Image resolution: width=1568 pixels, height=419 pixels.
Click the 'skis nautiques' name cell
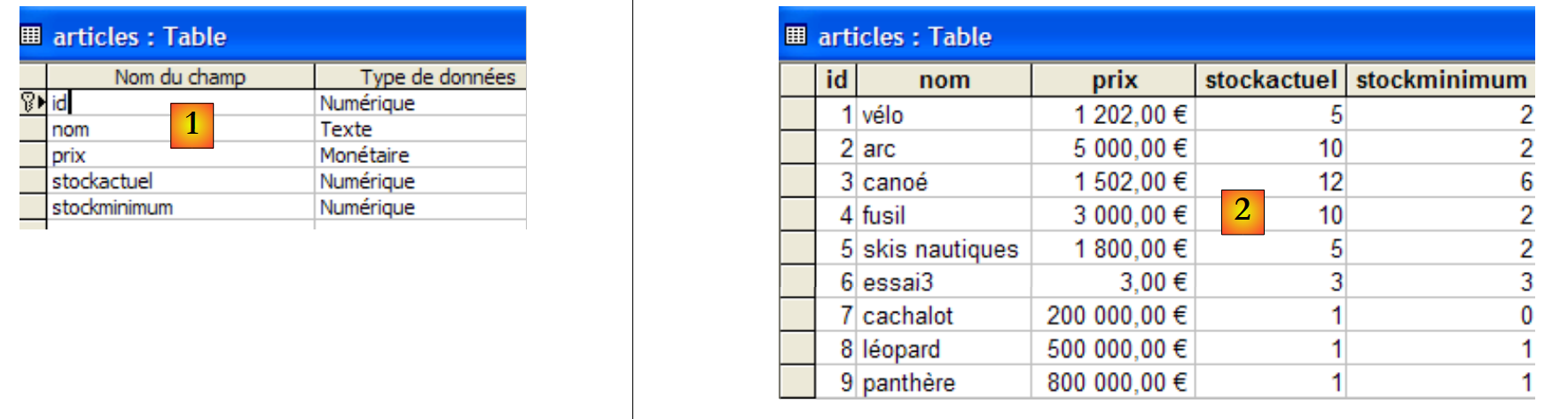coord(942,249)
